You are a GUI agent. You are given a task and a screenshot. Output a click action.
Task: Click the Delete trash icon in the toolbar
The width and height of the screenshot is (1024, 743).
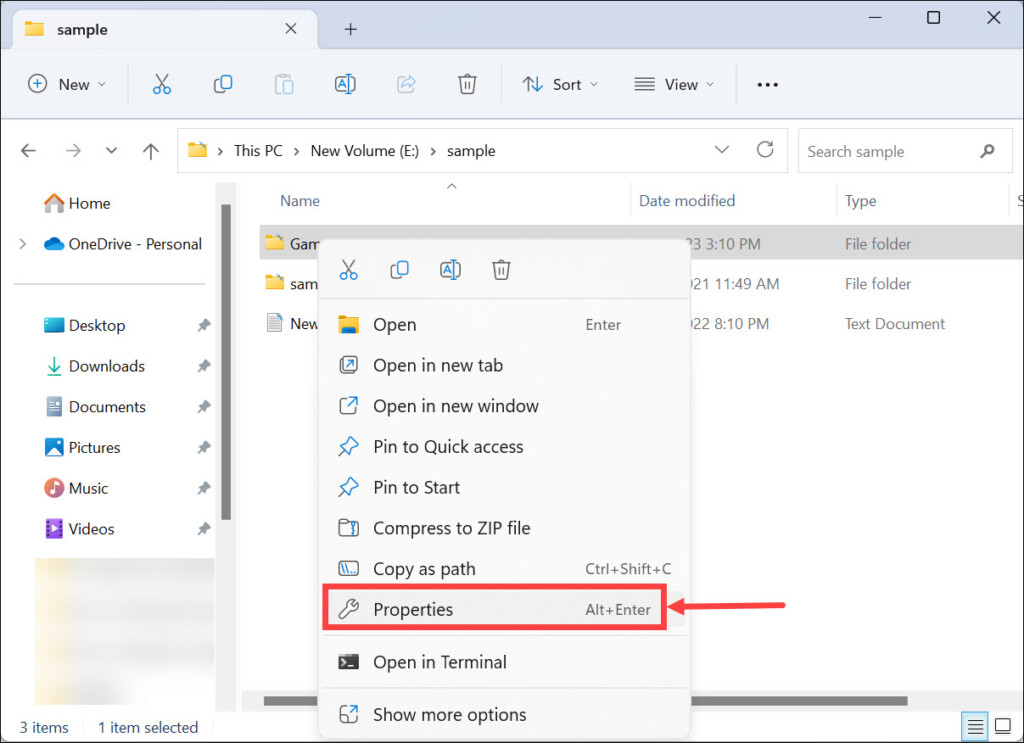tap(467, 85)
